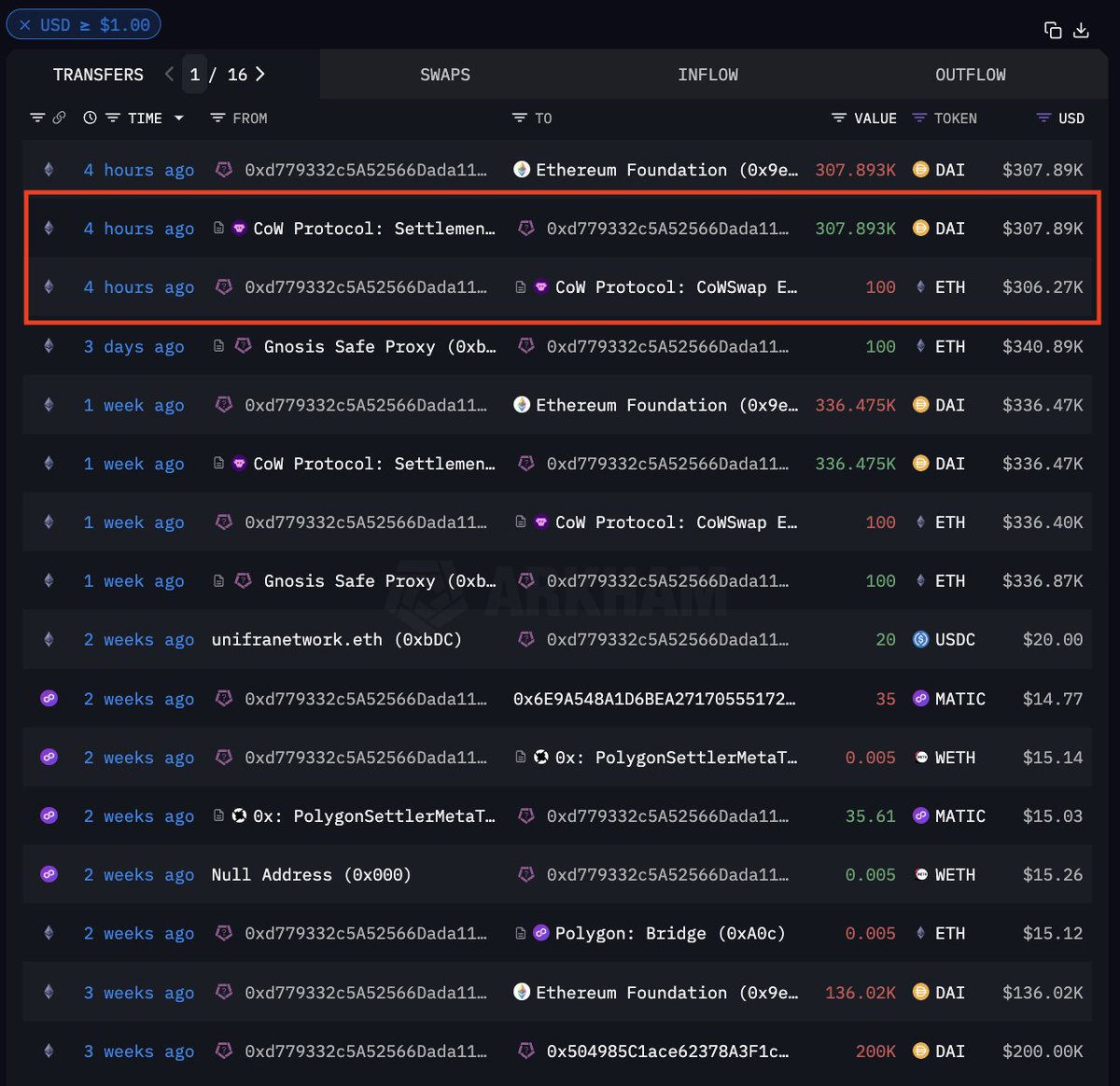Open unifranetwork.eth (0xbDC) address
Viewport: 1120px width, 1086px height.
(337, 640)
